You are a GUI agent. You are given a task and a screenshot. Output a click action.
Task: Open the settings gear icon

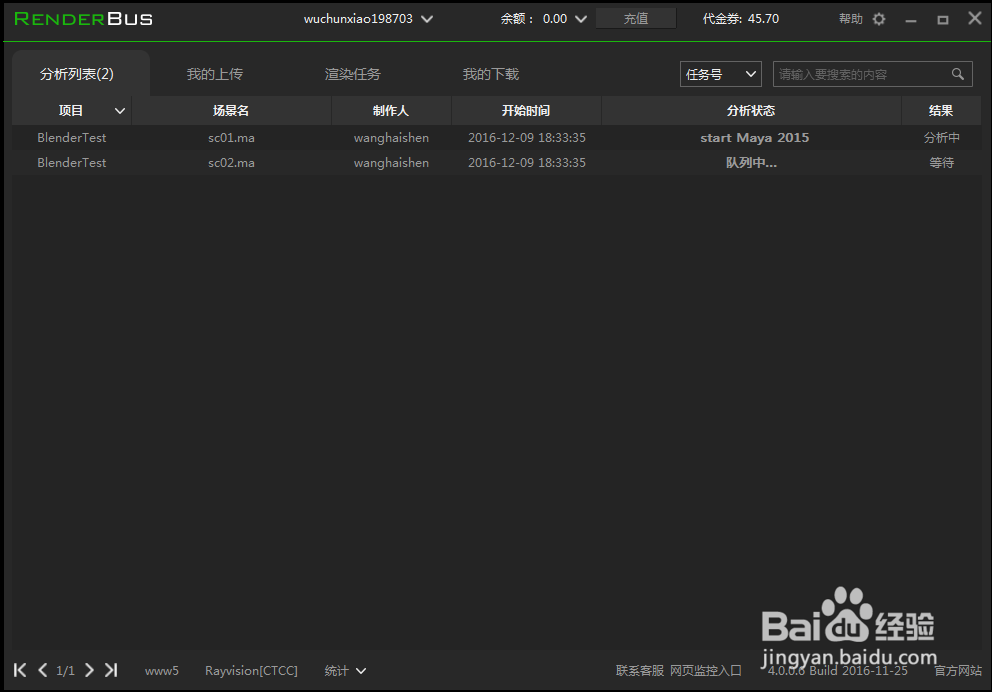coord(879,19)
